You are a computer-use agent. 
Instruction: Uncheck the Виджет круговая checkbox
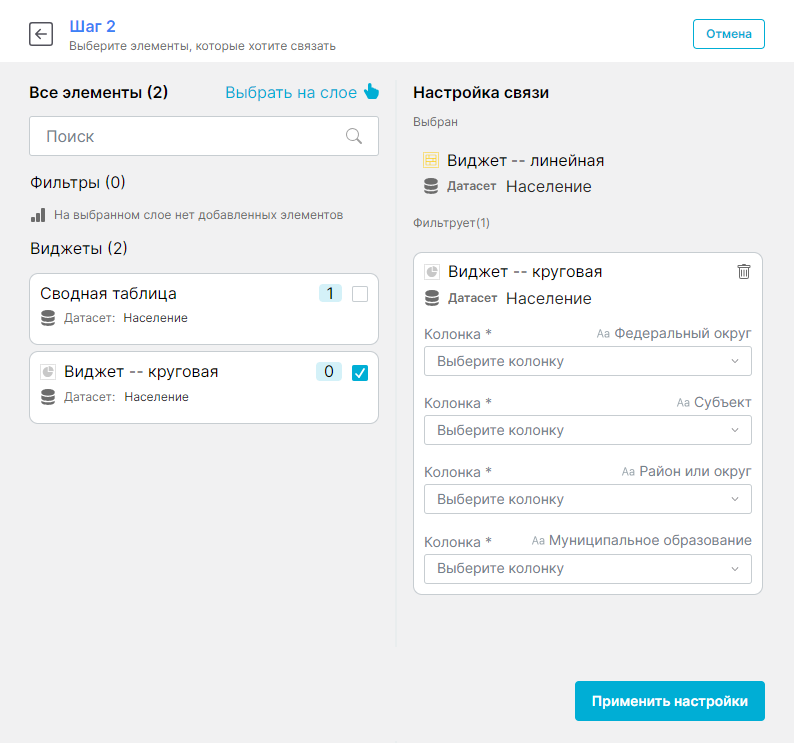[360, 372]
